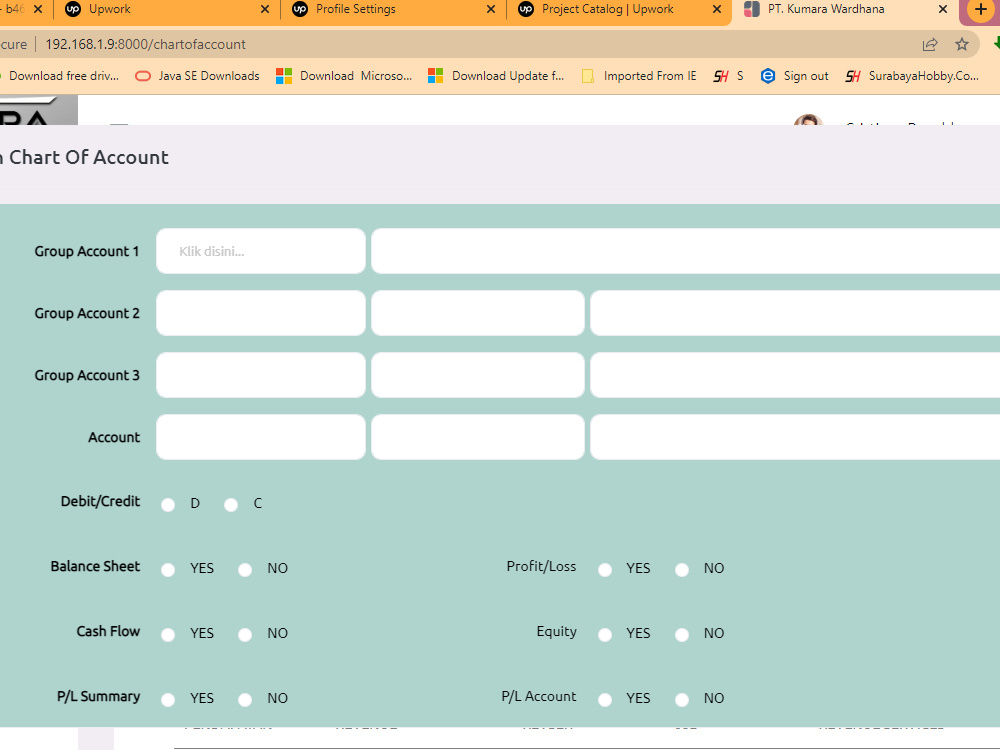Viewport: 1000px width, 750px height.
Task: Set Balance Sheet to NO
Action: [245, 570]
